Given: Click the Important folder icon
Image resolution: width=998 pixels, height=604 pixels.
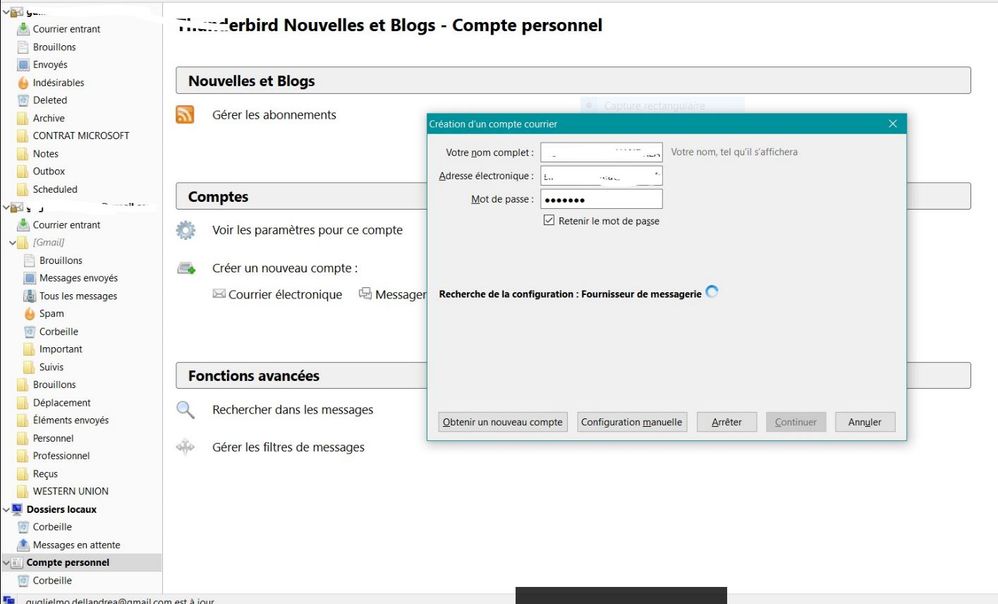Looking at the screenshot, I should [x=29, y=349].
